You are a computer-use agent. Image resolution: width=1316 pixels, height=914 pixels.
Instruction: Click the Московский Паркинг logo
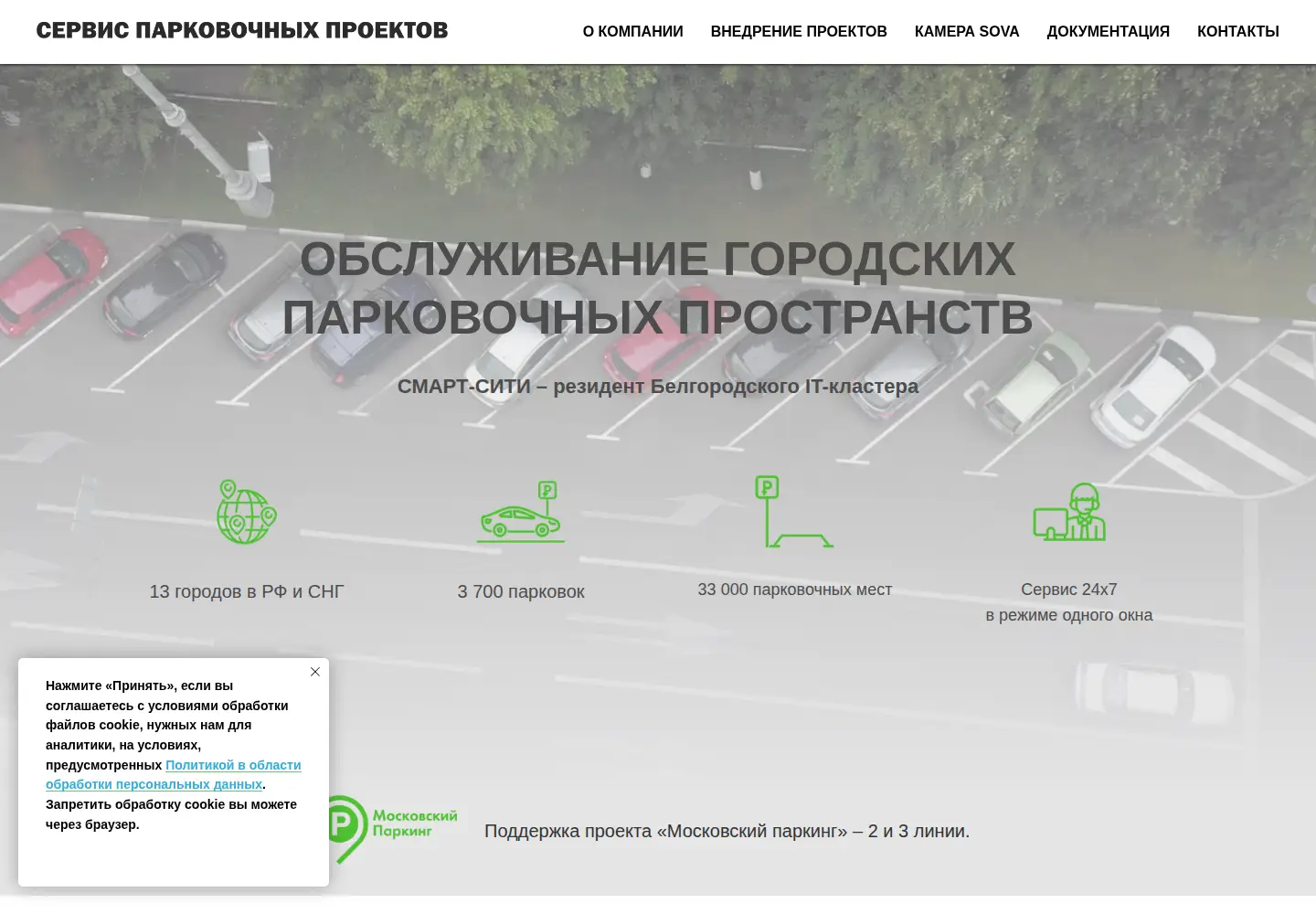[393, 829]
